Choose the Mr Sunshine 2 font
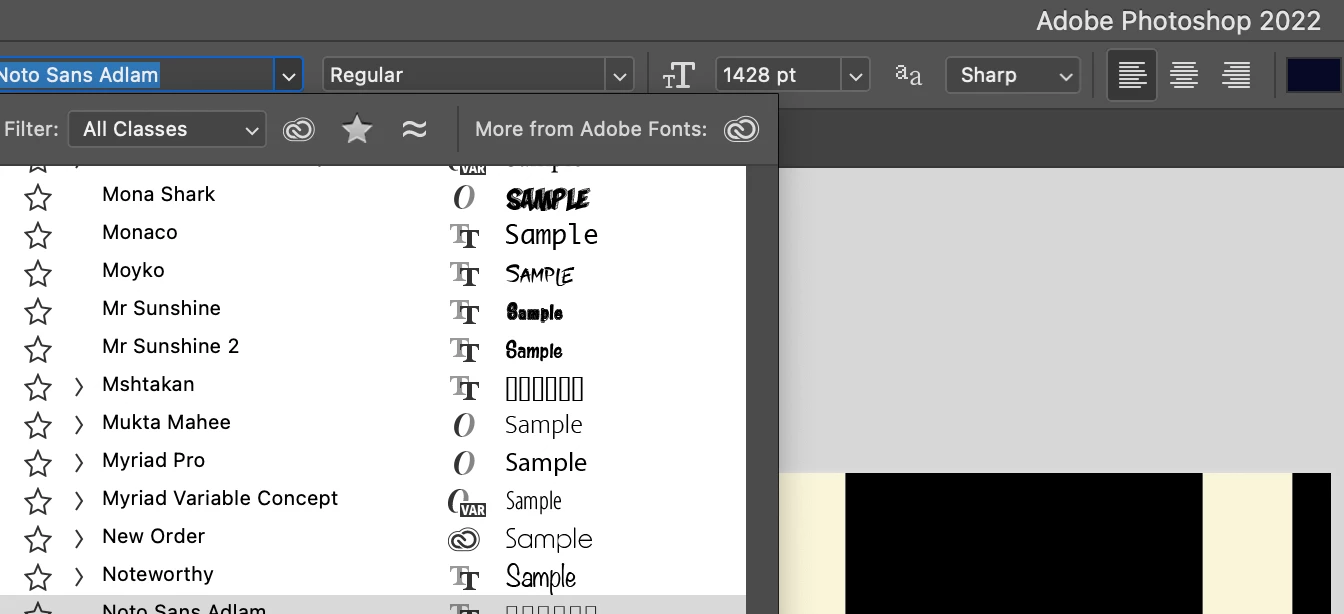1344x614 pixels. 170,346
